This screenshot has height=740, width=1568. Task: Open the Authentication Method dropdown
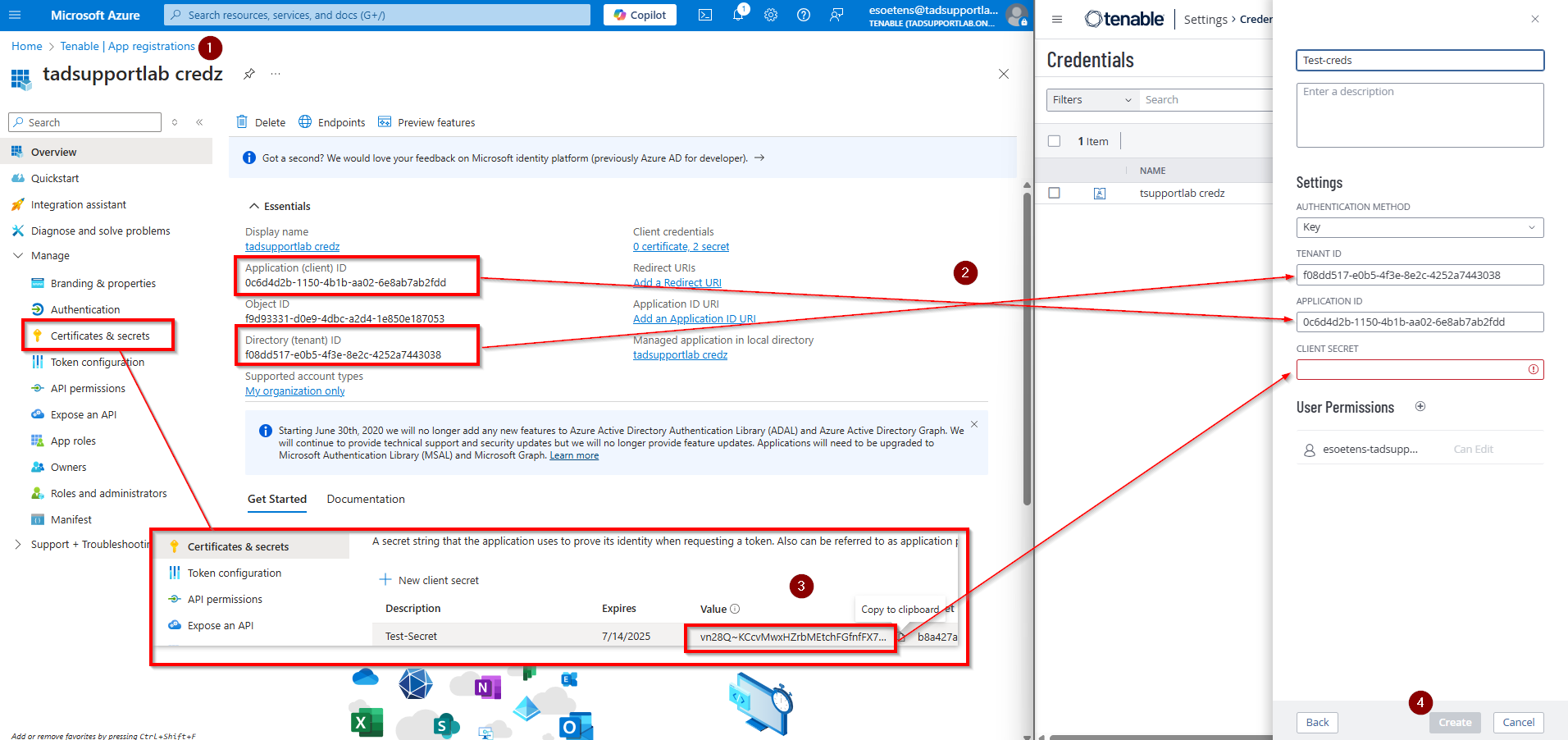[x=1420, y=227]
